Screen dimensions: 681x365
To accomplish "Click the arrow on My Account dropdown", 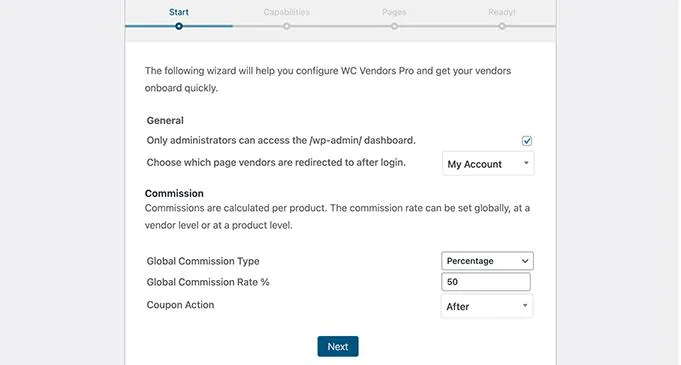I will pyautogui.click(x=526, y=163).
